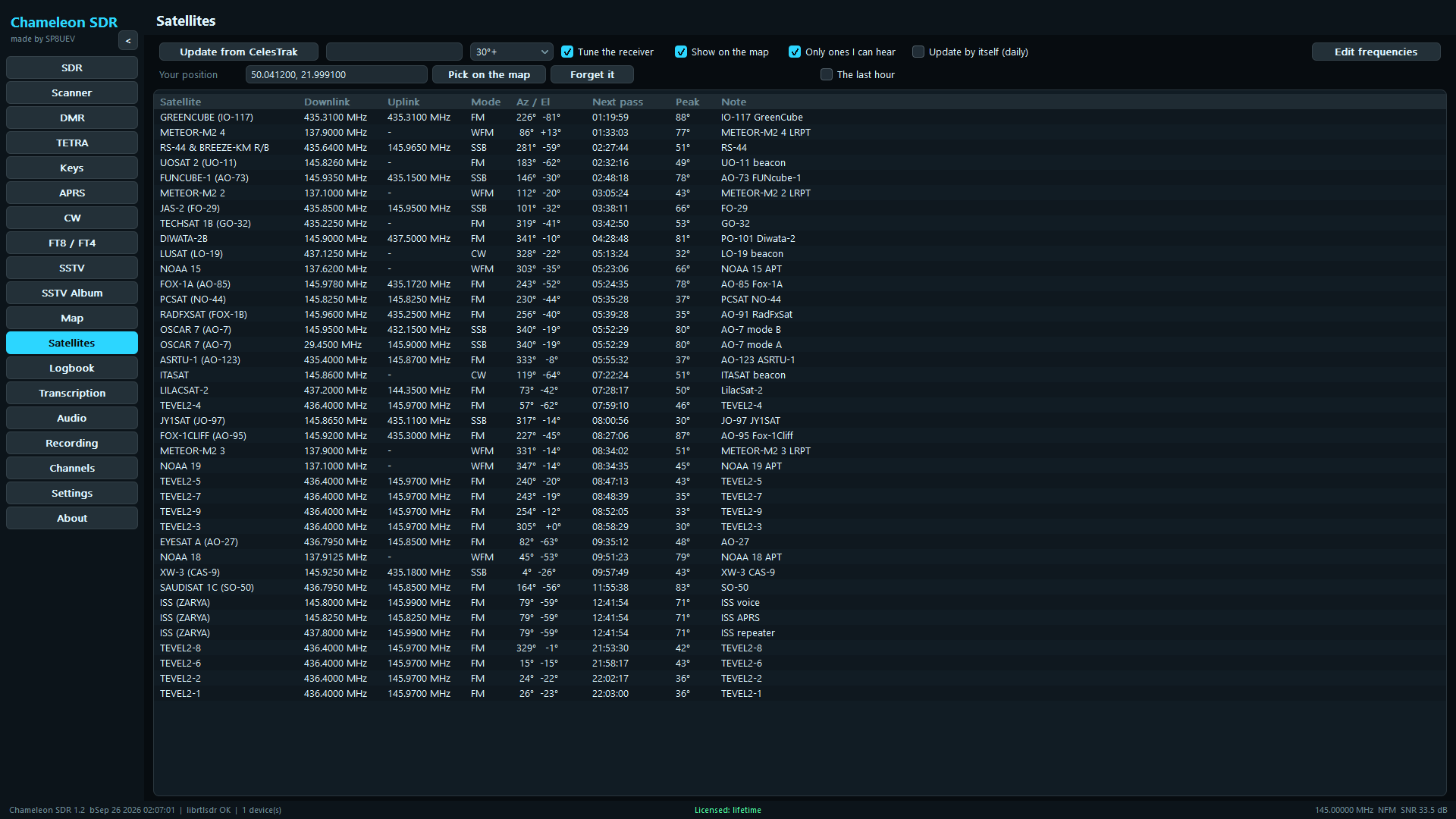1456x819 pixels.
Task: Open Edit frequencies
Action: pyautogui.click(x=1376, y=52)
